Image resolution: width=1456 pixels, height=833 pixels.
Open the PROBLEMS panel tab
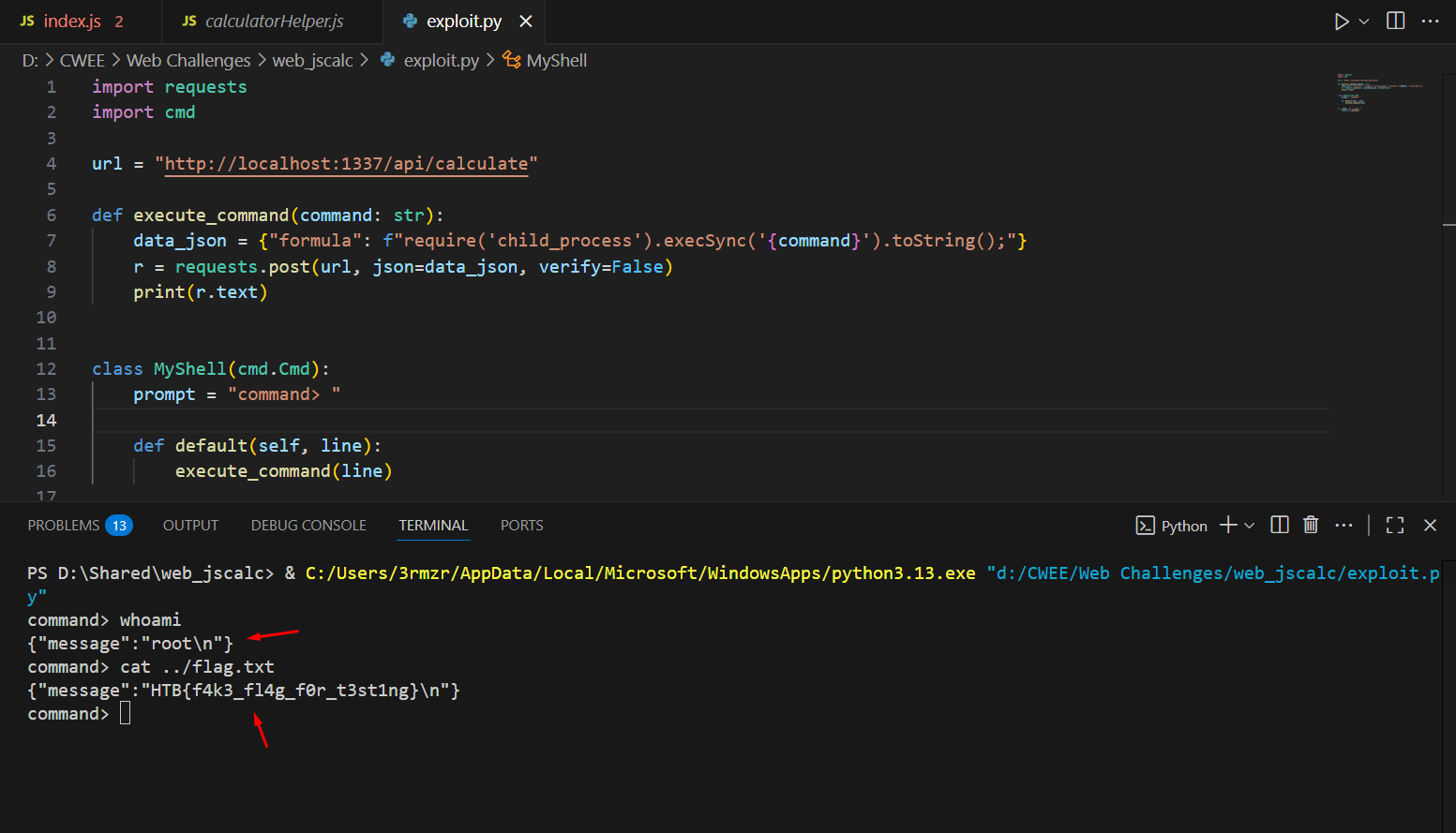pyautogui.click(x=64, y=526)
